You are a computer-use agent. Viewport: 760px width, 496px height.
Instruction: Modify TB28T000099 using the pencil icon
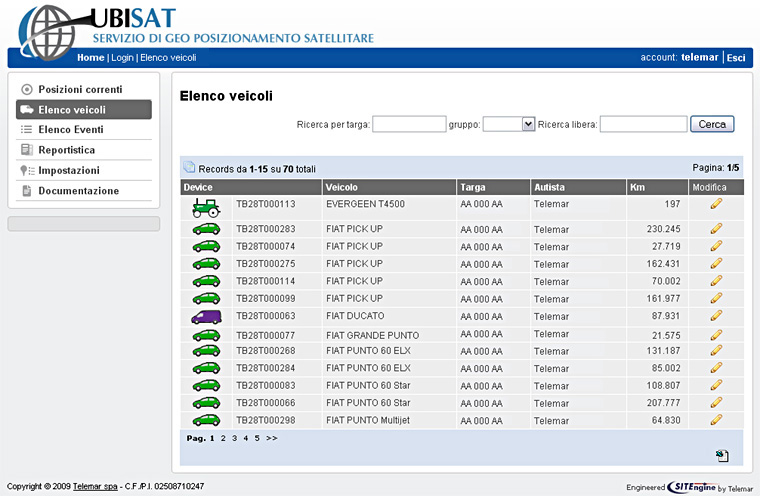pyautogui.click(x=716, y=298)
